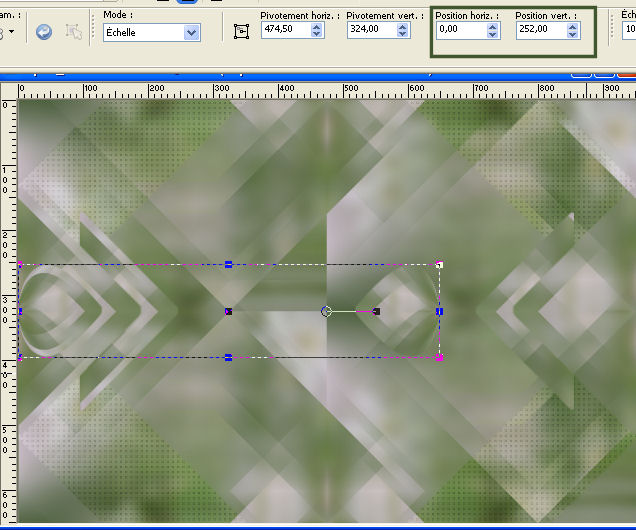Increase Pivotement vert. with up arrow
The width and height of the screenshot is (636, 530).
pyautogui.click(x=402, y=26)
